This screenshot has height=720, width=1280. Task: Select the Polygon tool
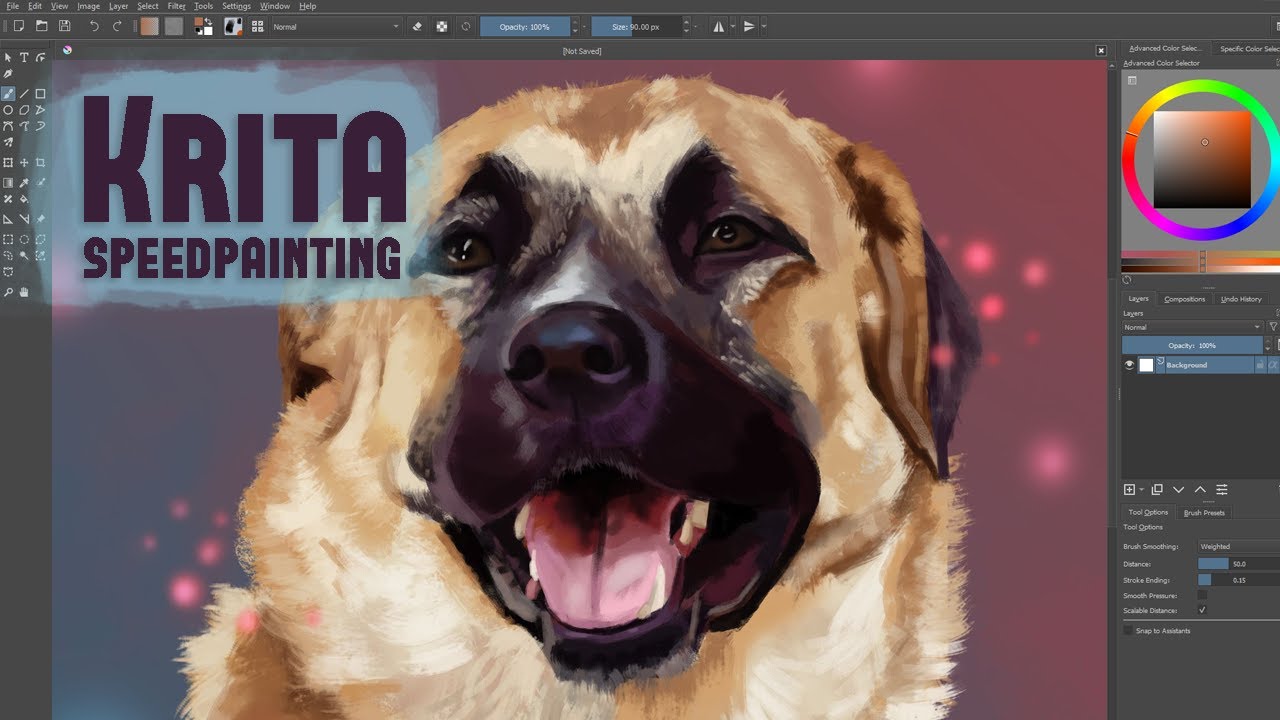24,110
